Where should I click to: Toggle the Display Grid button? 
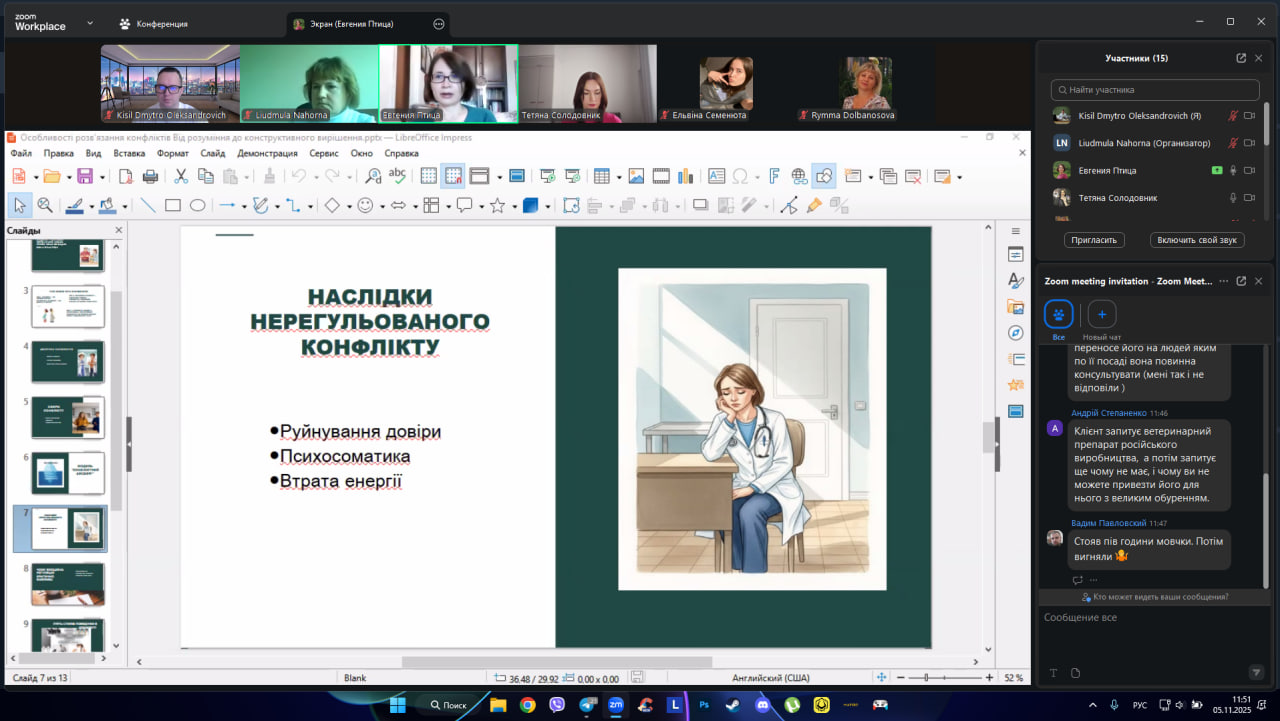point(428,176)
